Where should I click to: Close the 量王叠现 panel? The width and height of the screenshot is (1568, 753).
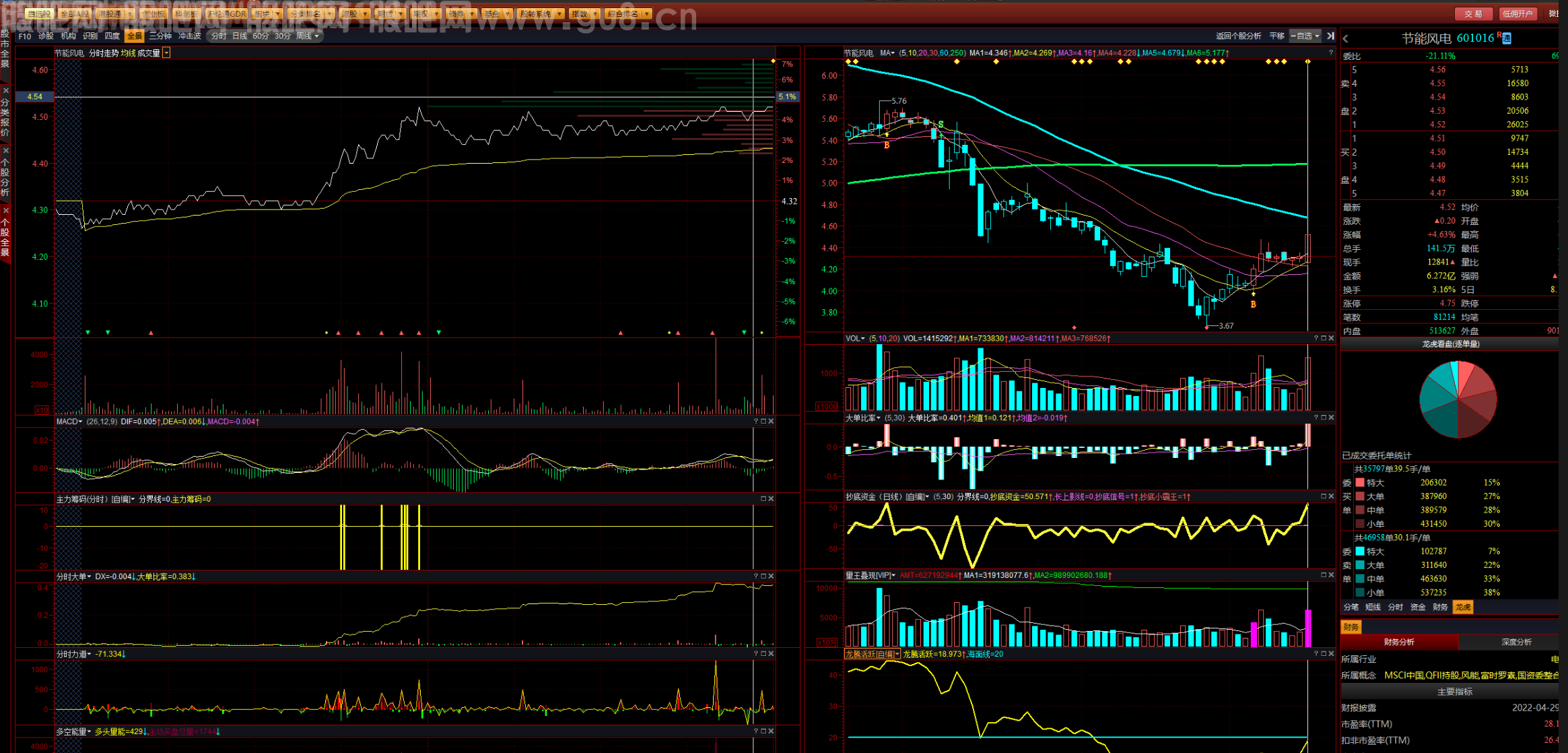coord(1331,575)
